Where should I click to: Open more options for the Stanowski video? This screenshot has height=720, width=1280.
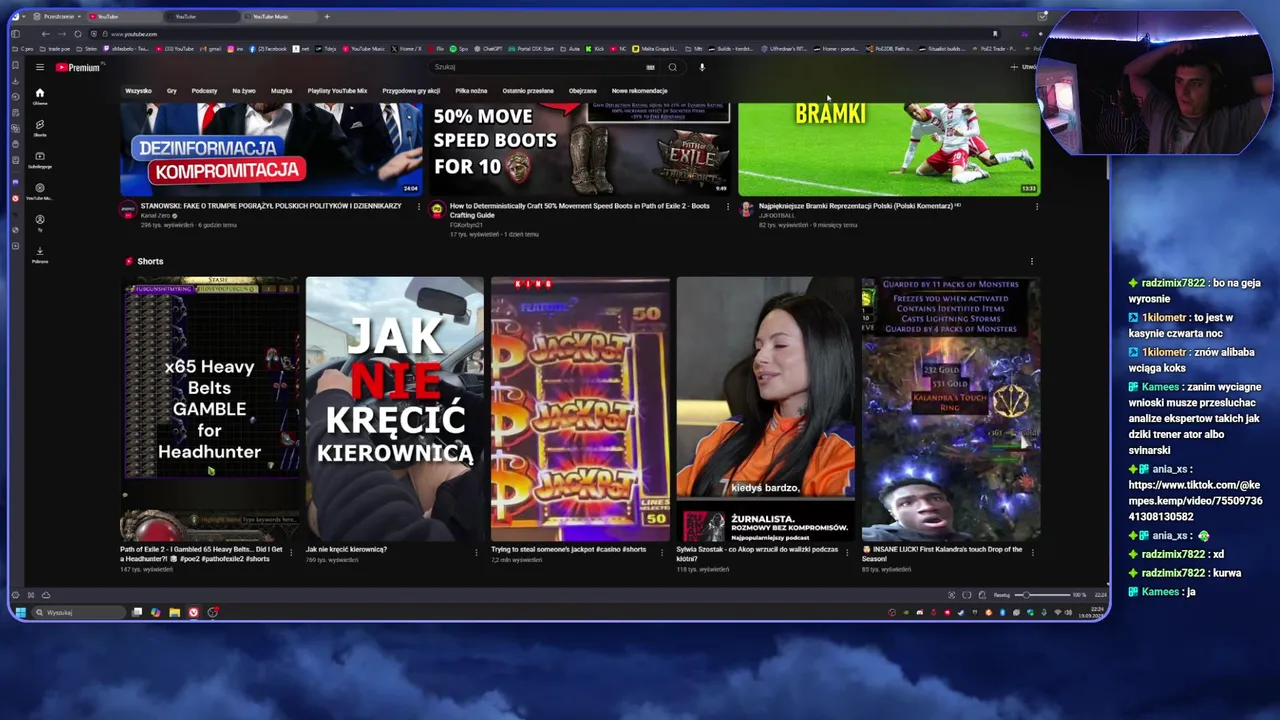(x=419, y=207)
